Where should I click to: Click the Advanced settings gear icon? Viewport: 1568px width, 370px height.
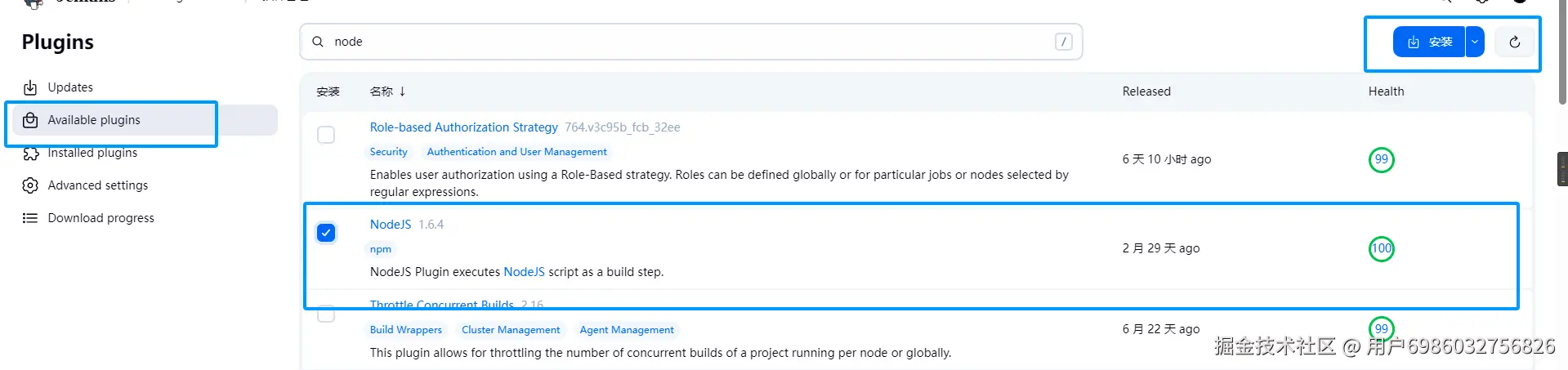(x=30, y=185)
